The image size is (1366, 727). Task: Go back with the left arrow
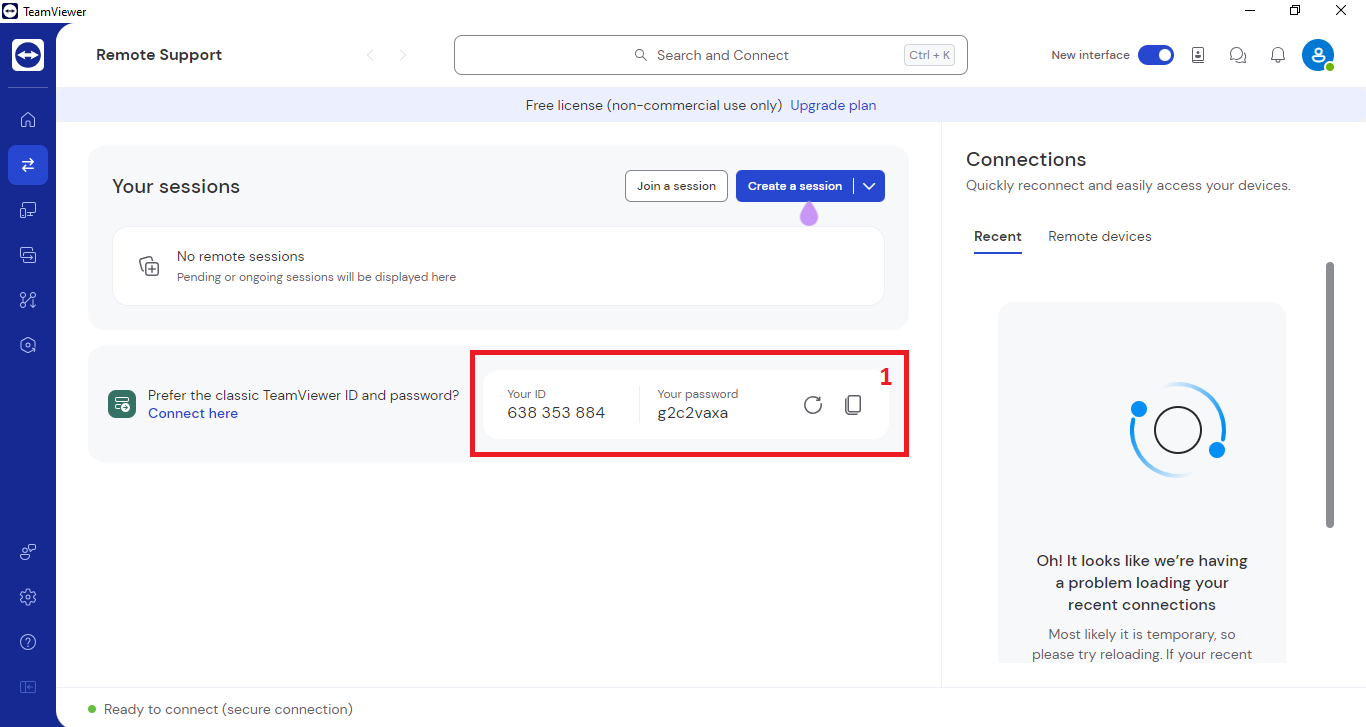370,55
